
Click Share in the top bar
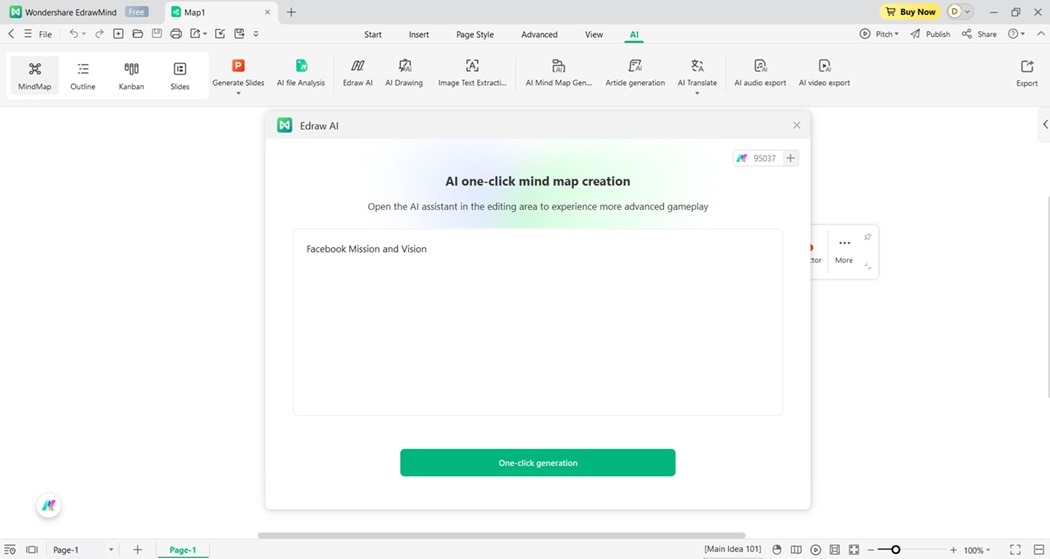click(x=979, y=33)
